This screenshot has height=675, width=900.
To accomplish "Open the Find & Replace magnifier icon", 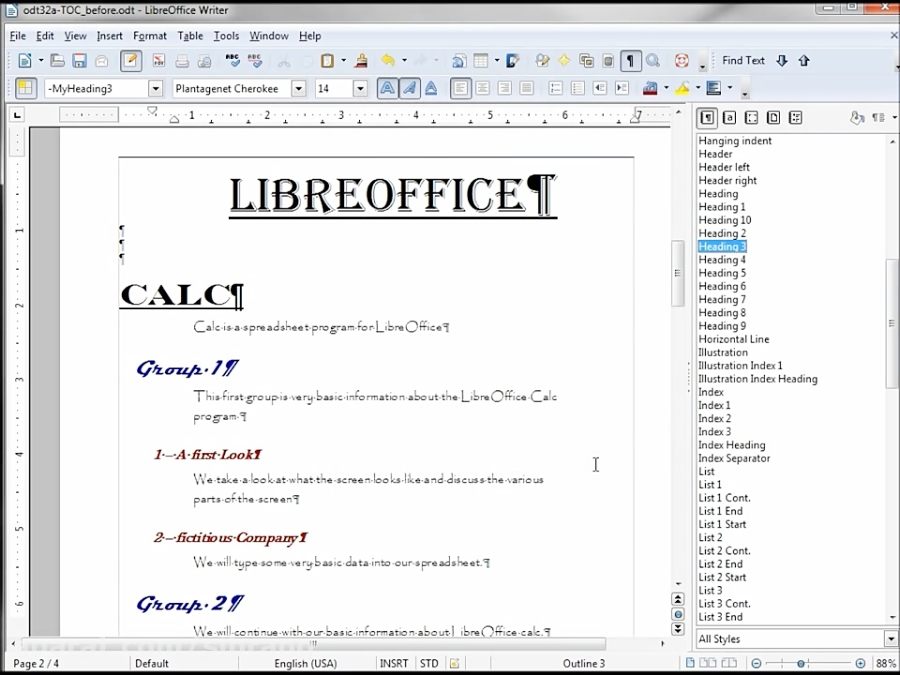I will pyautogui.click(x=652, y=60).
